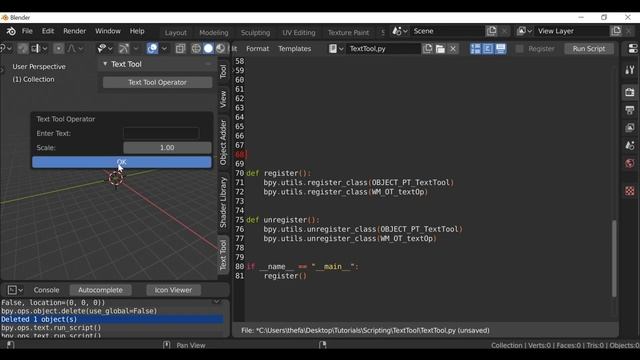Click the Tool properties tab icon

pyautogui.click(x=630, y=70)
